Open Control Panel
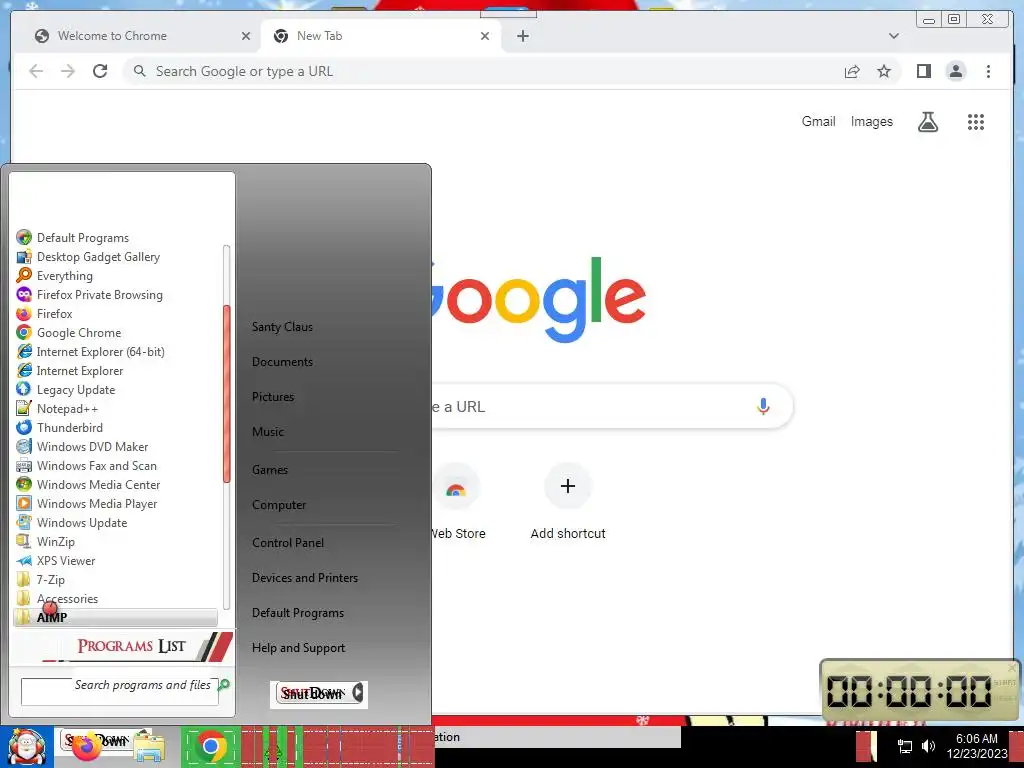 tap(288, 543)
